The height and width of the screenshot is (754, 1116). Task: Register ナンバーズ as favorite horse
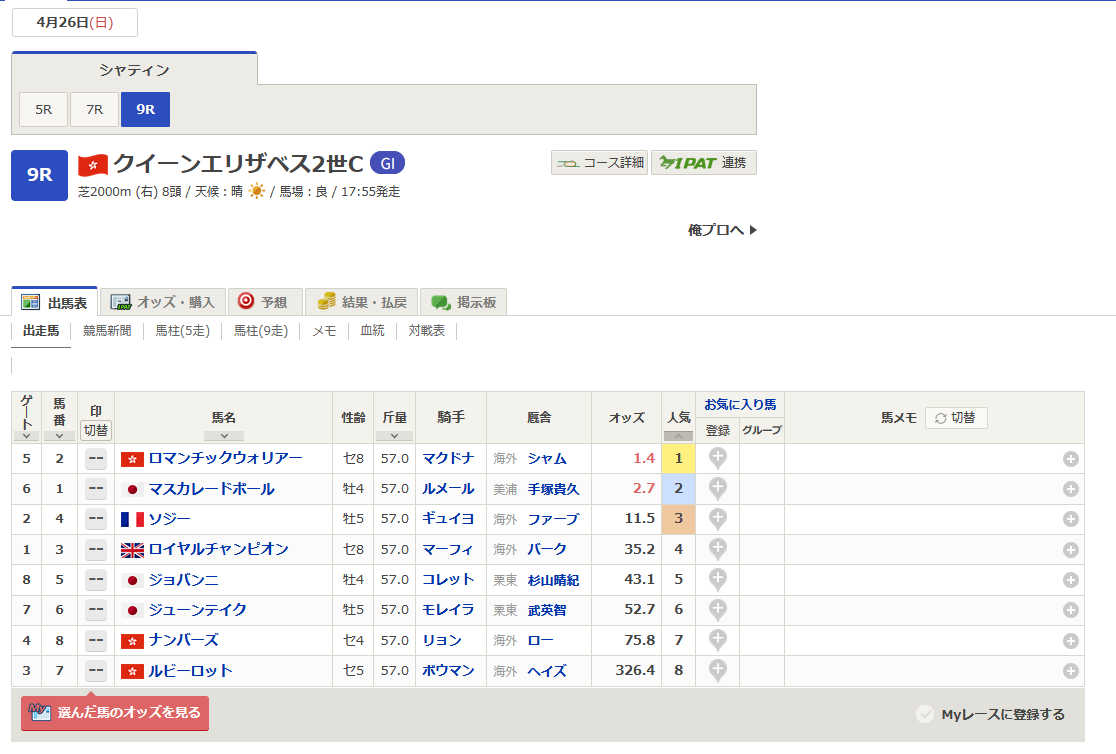click(717, 640)
